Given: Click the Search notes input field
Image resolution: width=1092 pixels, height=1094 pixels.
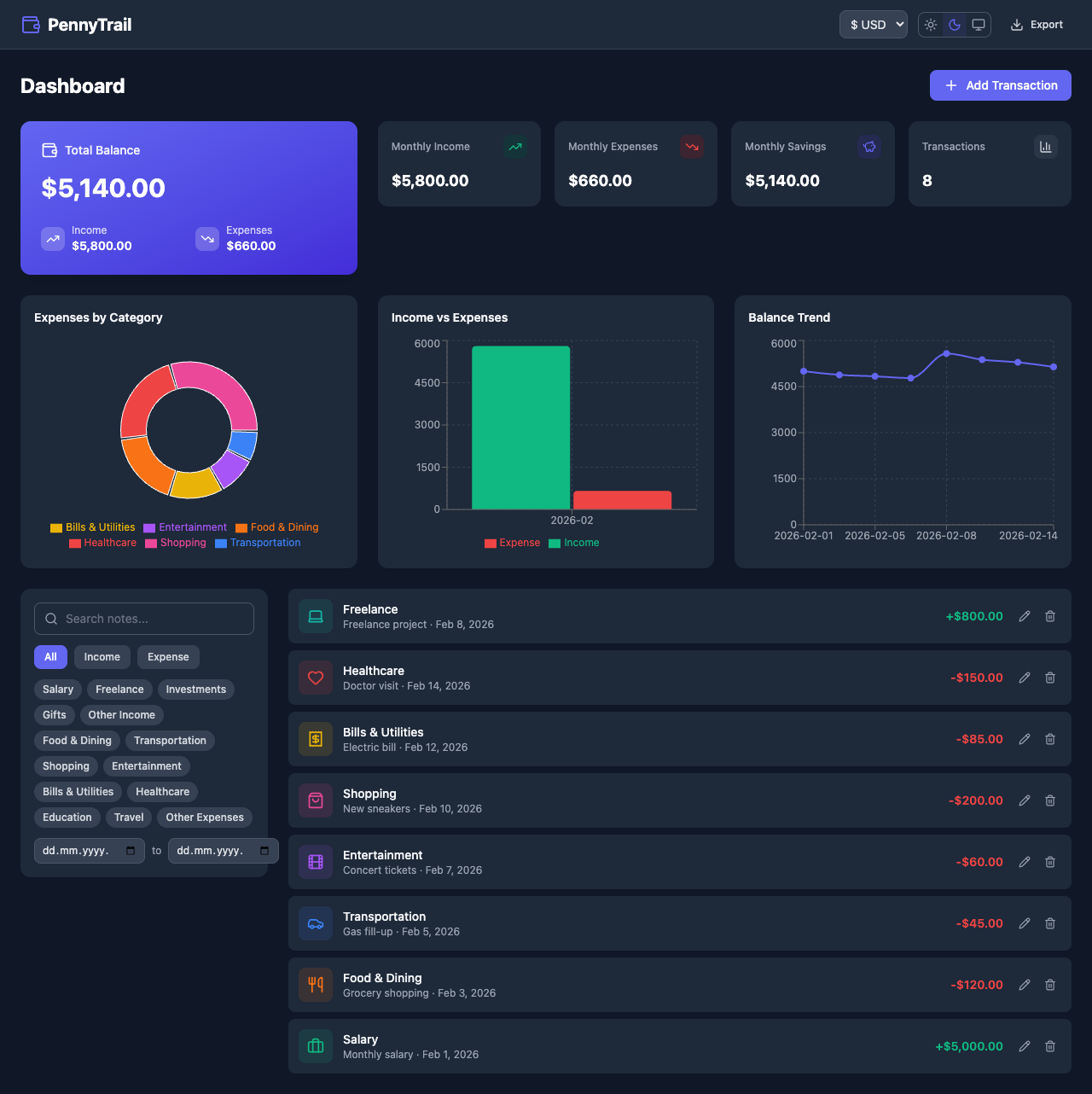Looking at the screenshot, I should click(x=143, y=619).
